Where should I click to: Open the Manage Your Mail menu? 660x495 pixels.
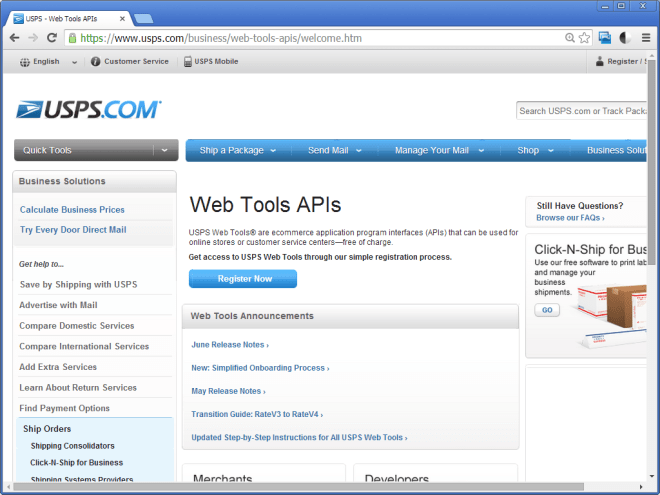pos(439,150)
